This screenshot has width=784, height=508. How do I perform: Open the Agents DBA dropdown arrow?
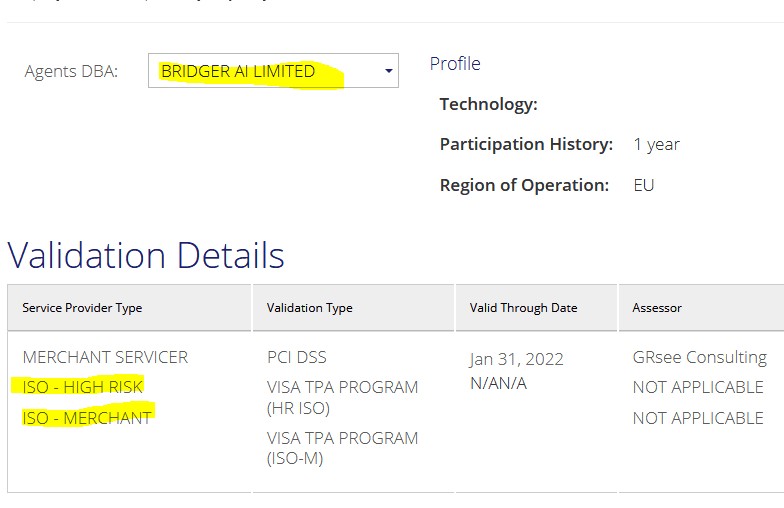388,71
